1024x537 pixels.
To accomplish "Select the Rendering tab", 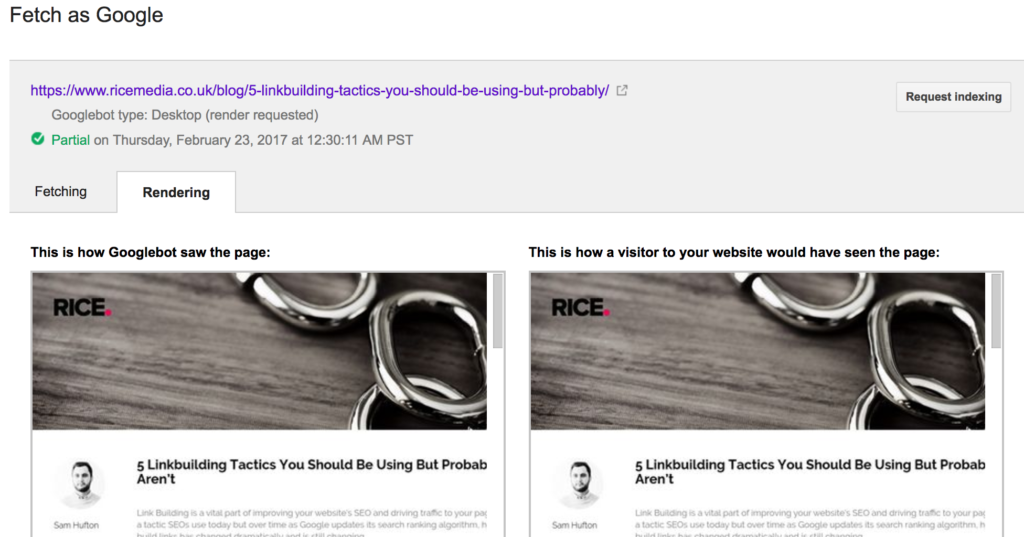I will [x=176, y=192].
